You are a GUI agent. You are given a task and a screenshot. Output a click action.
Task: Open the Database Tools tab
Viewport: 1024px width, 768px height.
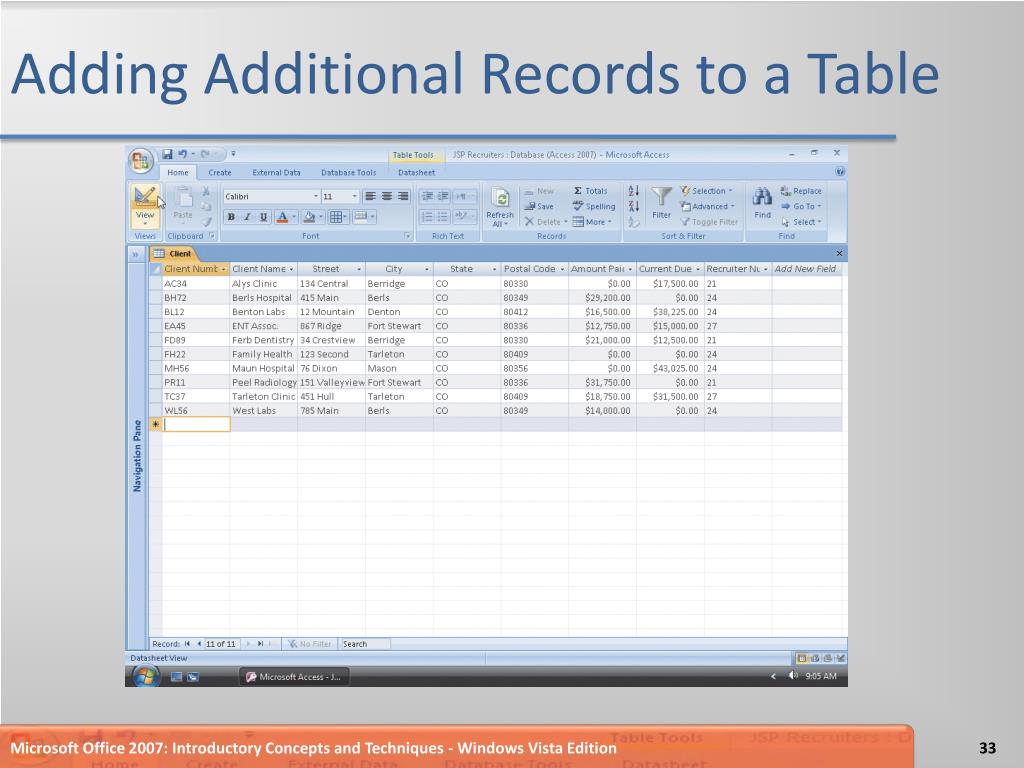[348, 172]
